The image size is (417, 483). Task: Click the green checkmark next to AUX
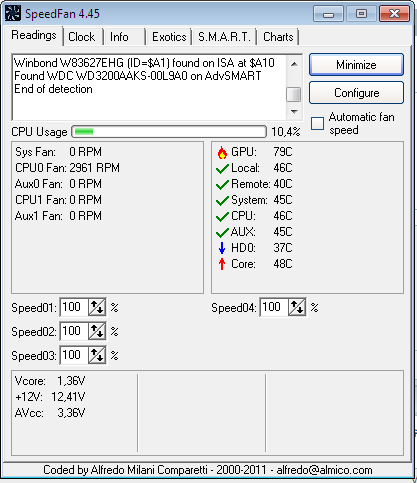[x=222, y=233]
